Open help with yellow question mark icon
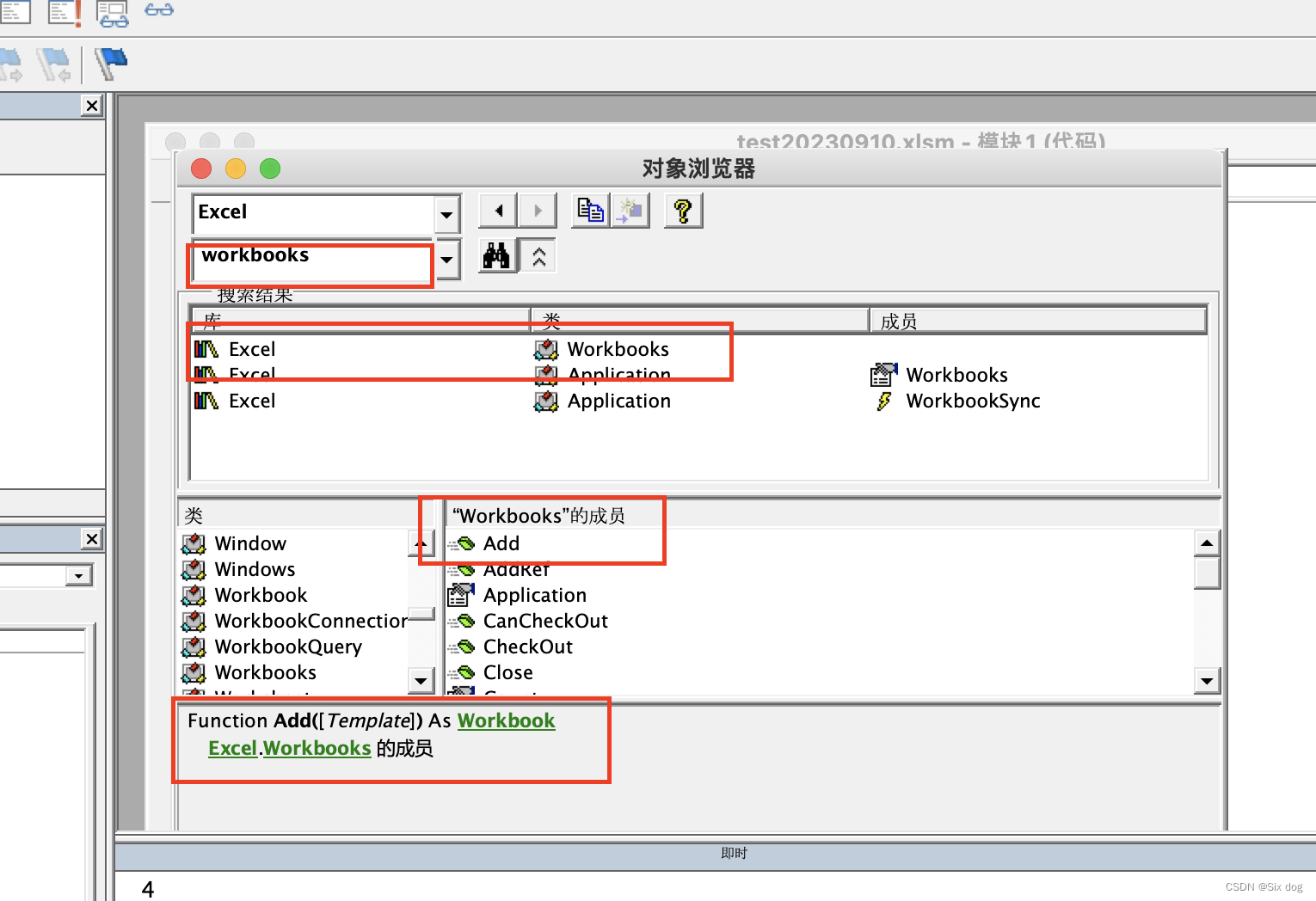This screenshot has width=1316, height=901. (x=683, y=211)
